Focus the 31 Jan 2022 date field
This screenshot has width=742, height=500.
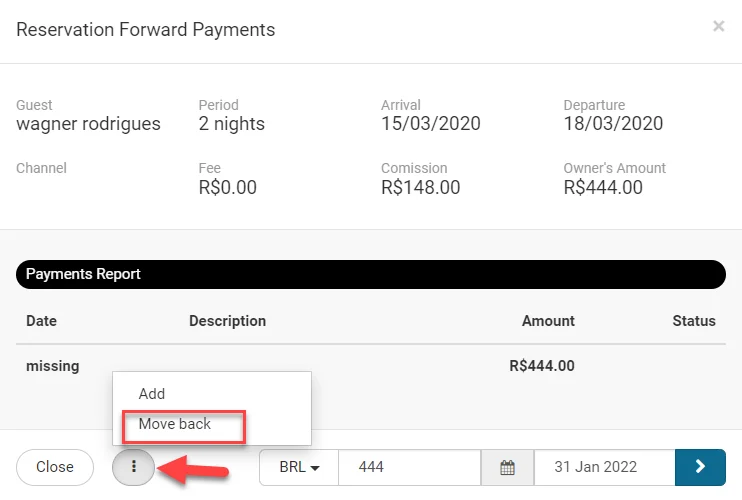tap(604, 467)
